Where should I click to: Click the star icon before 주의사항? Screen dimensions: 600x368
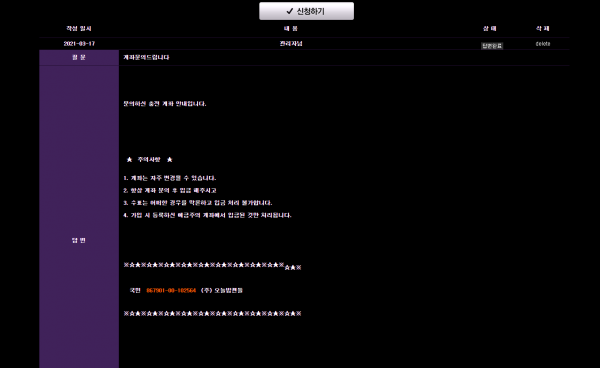pyautogui.click(x=129, y=160)
